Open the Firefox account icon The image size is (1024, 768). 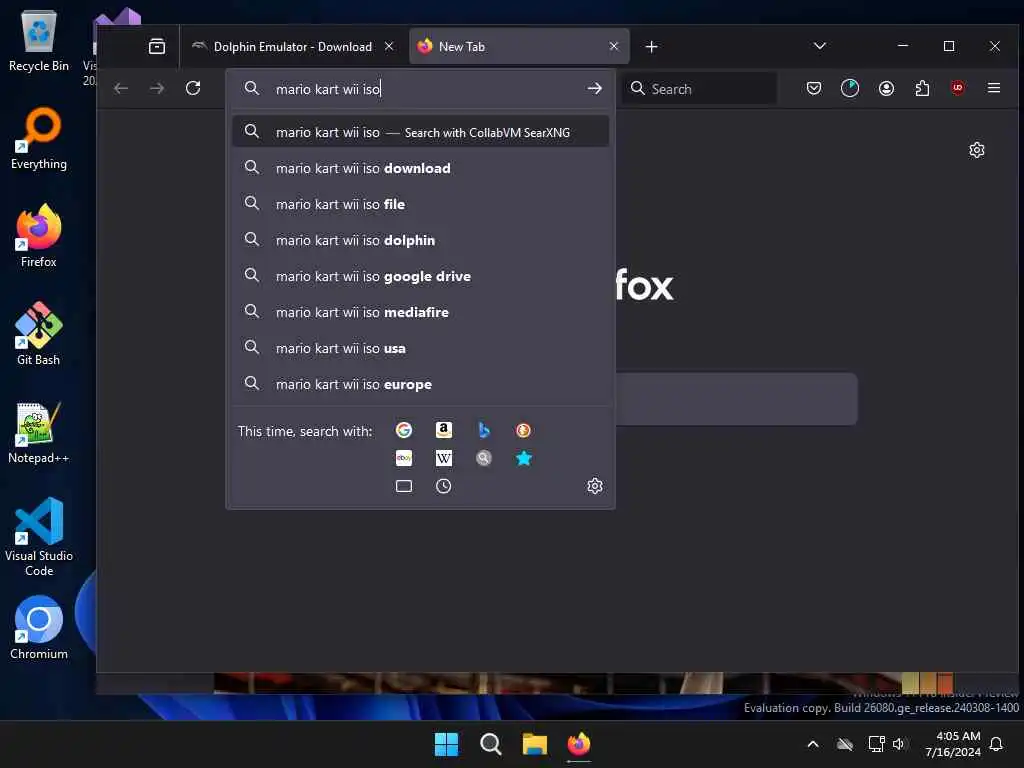pos(886,88)
